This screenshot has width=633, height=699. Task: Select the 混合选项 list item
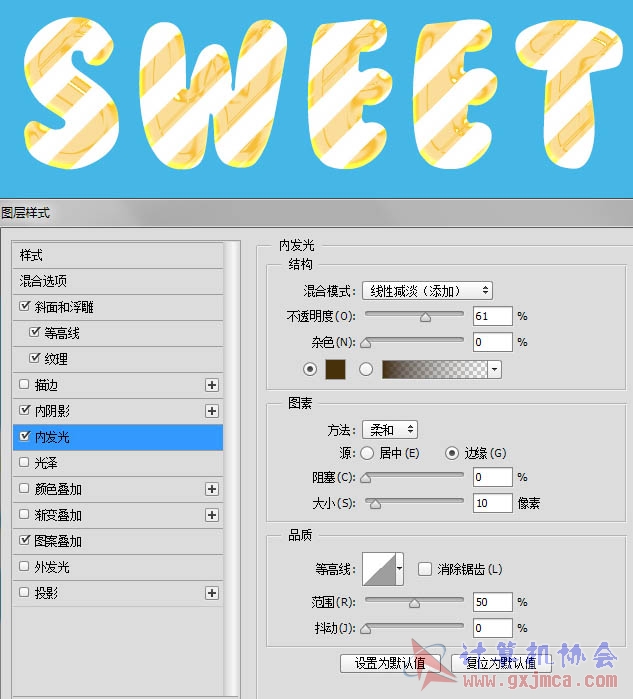pos(118,281)
